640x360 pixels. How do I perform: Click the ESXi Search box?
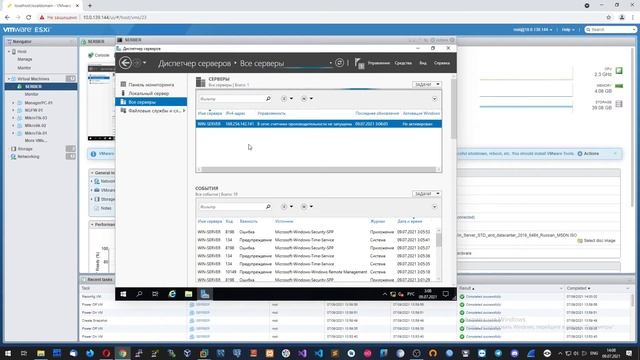pos(611,30)
